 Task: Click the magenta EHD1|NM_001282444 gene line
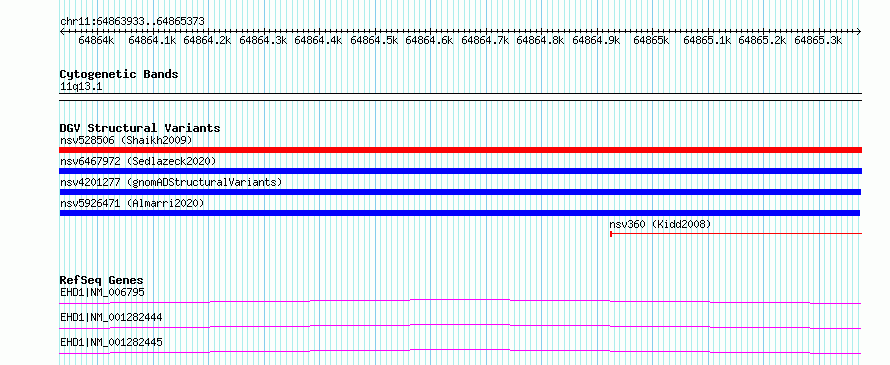pyautogui.click(x=460, y=326)
